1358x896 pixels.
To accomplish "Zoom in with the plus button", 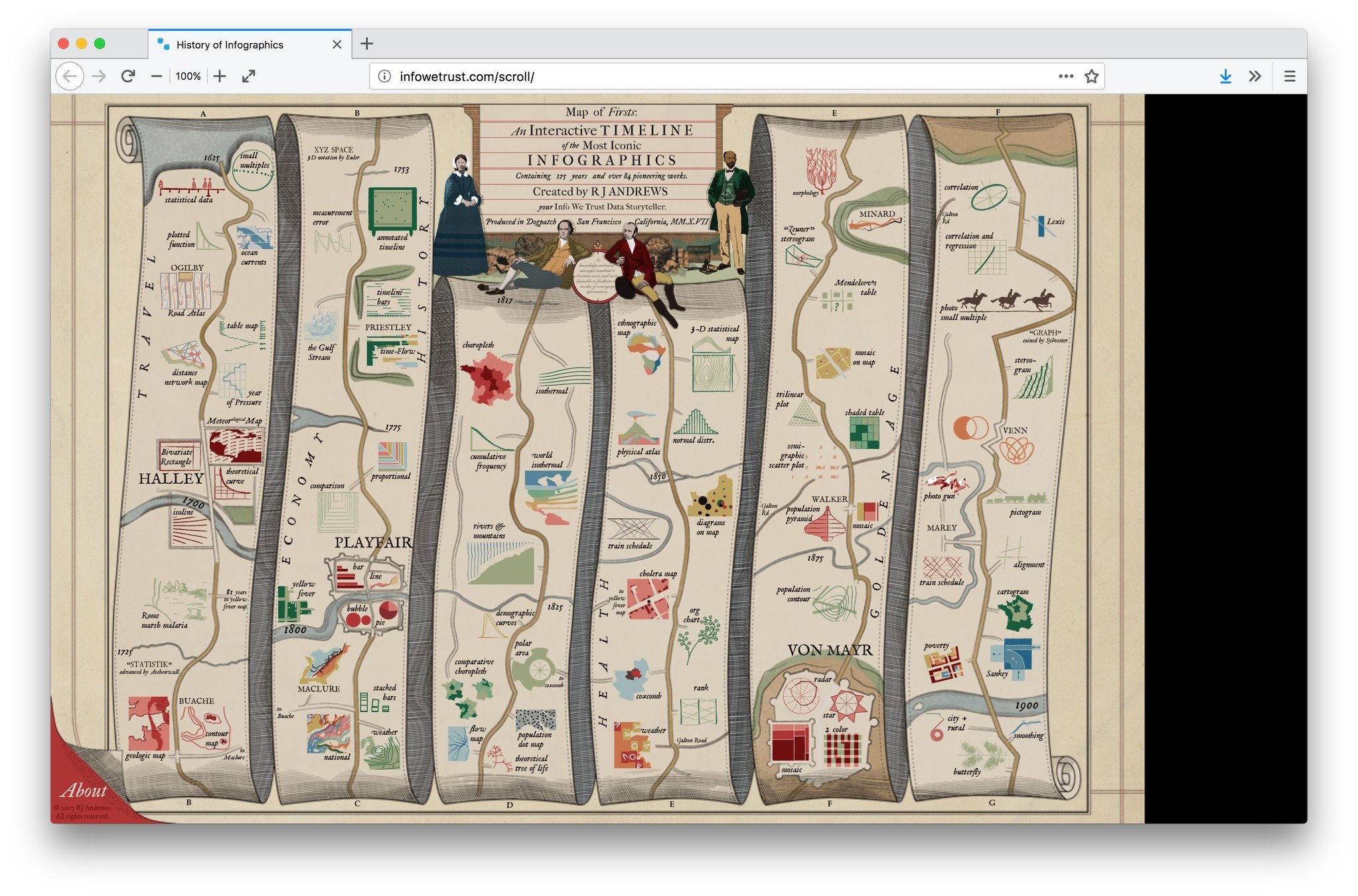I will (220, 76).
